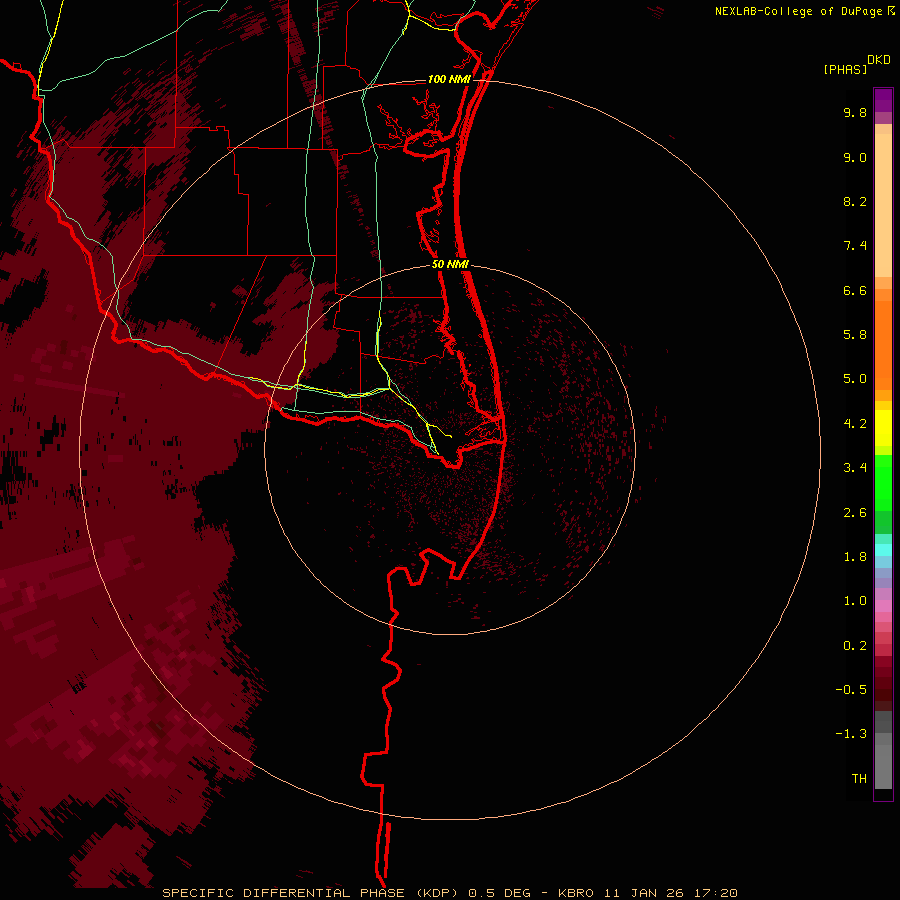Click the 4.2 legend value
Screen dimensions: 900x900
[855, 424]
